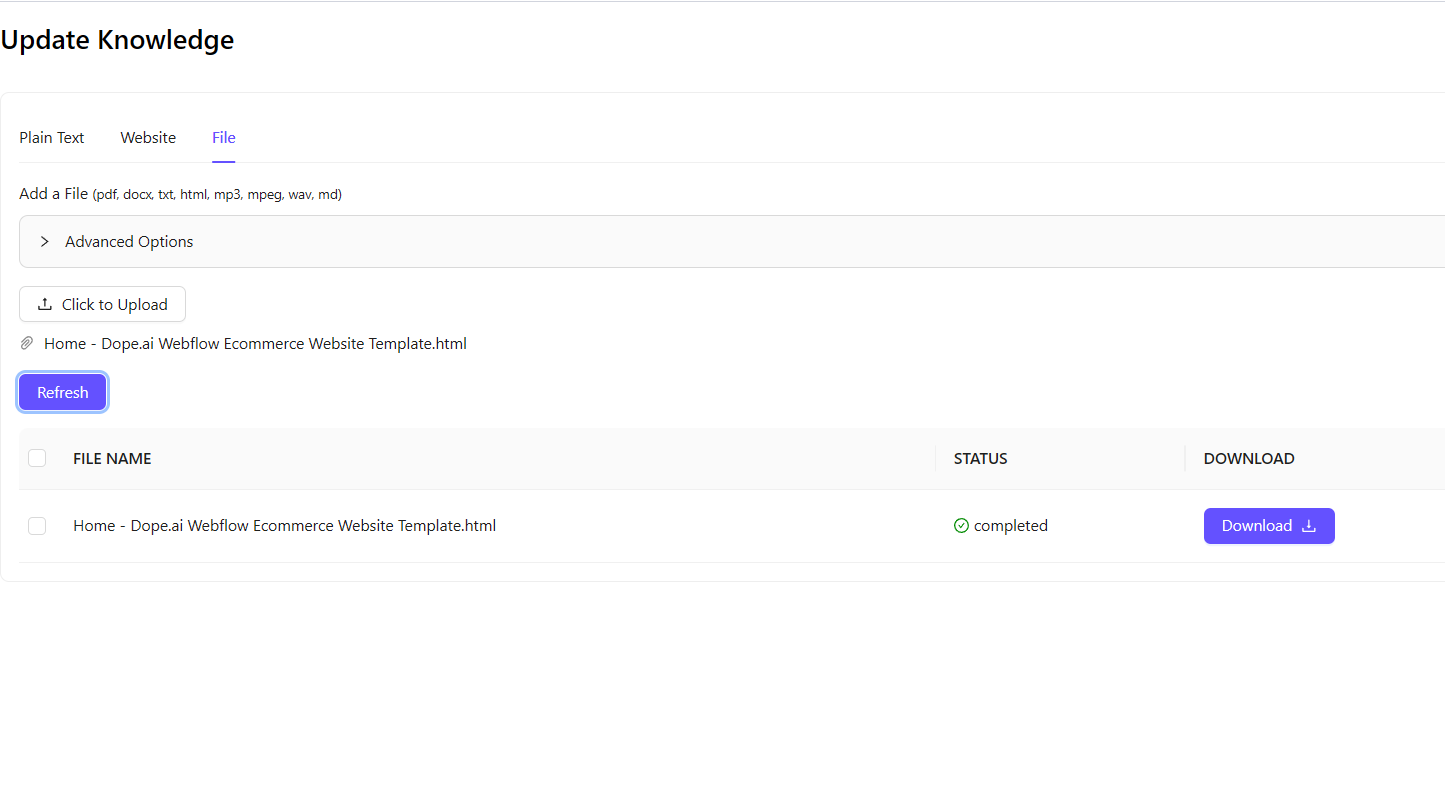This screenshot has height=805, width=1445.
Task: Click the file name in the table row
Action: tap(284, 526)
